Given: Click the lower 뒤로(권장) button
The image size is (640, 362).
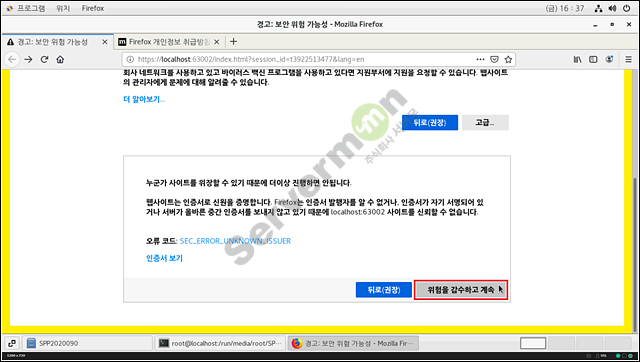Looking at the screenshot, I should (384, 290).
